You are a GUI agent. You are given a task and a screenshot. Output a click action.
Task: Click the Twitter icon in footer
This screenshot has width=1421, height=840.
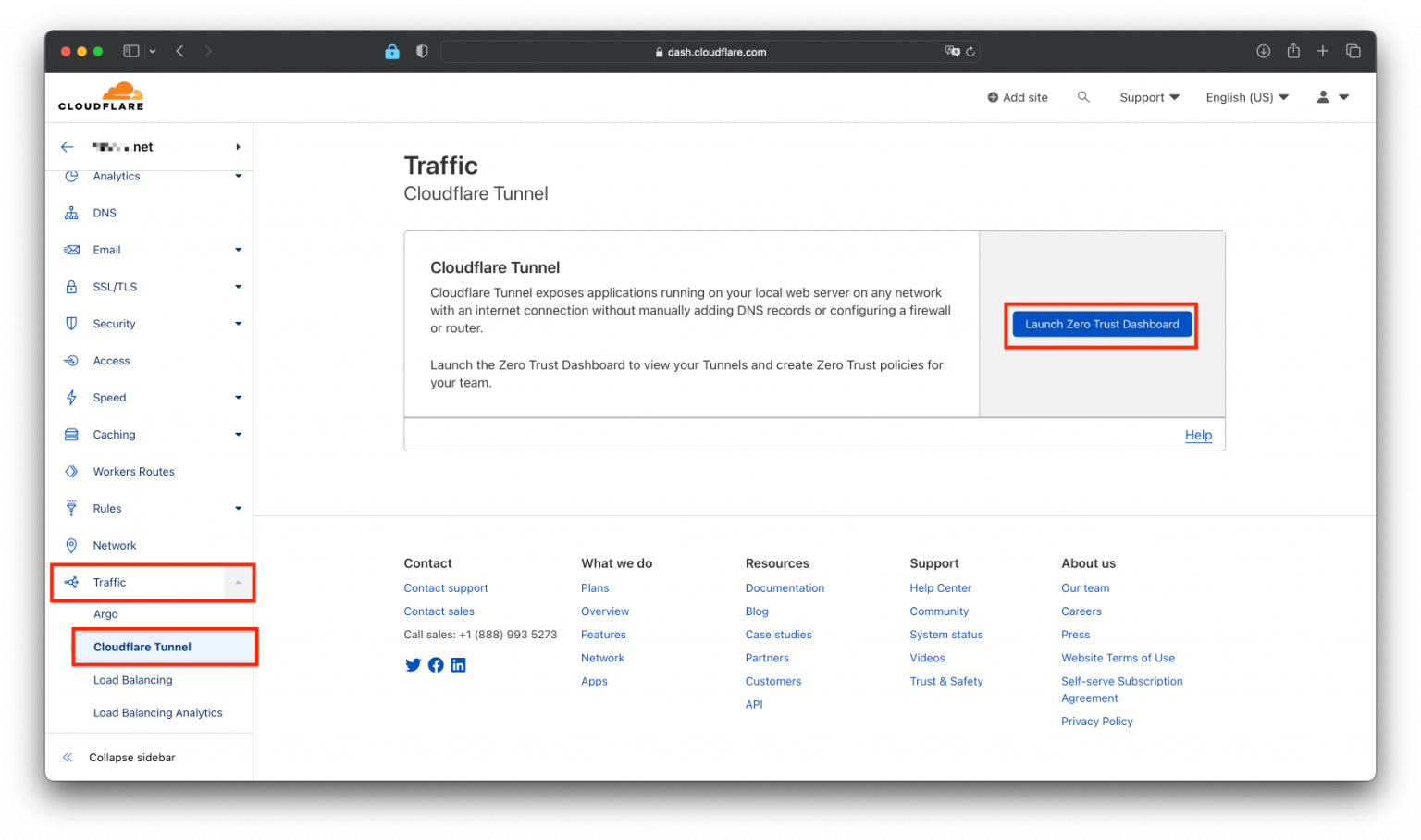(413, 664)
